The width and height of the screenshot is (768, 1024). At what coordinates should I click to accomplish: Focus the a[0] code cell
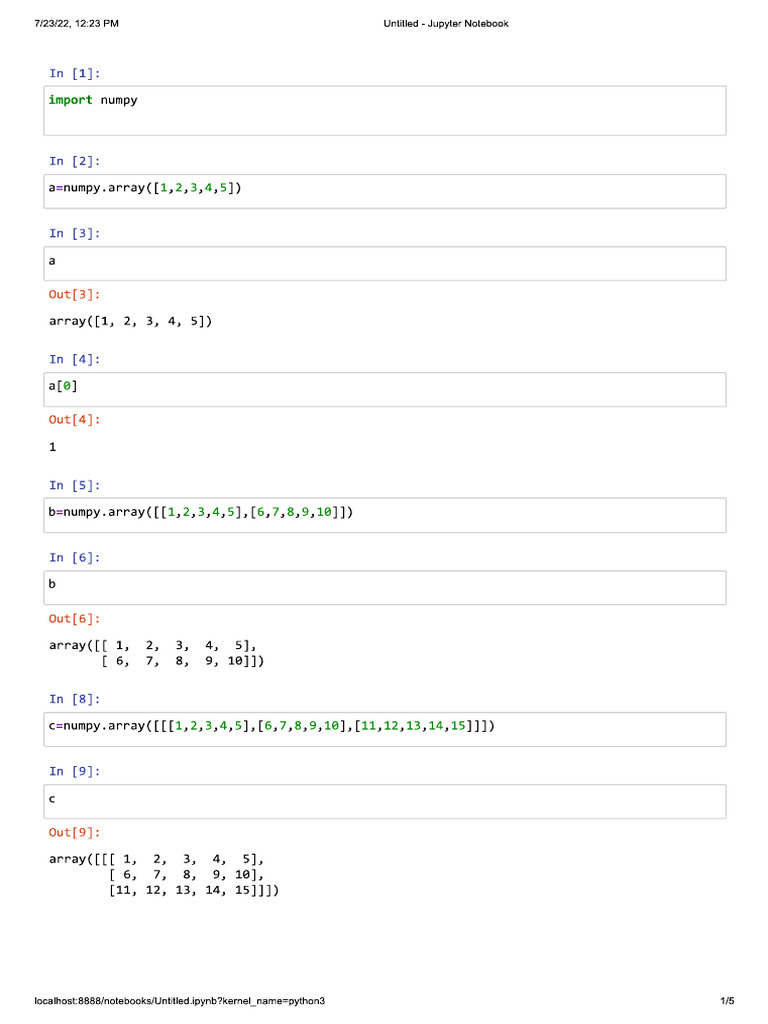384,389
